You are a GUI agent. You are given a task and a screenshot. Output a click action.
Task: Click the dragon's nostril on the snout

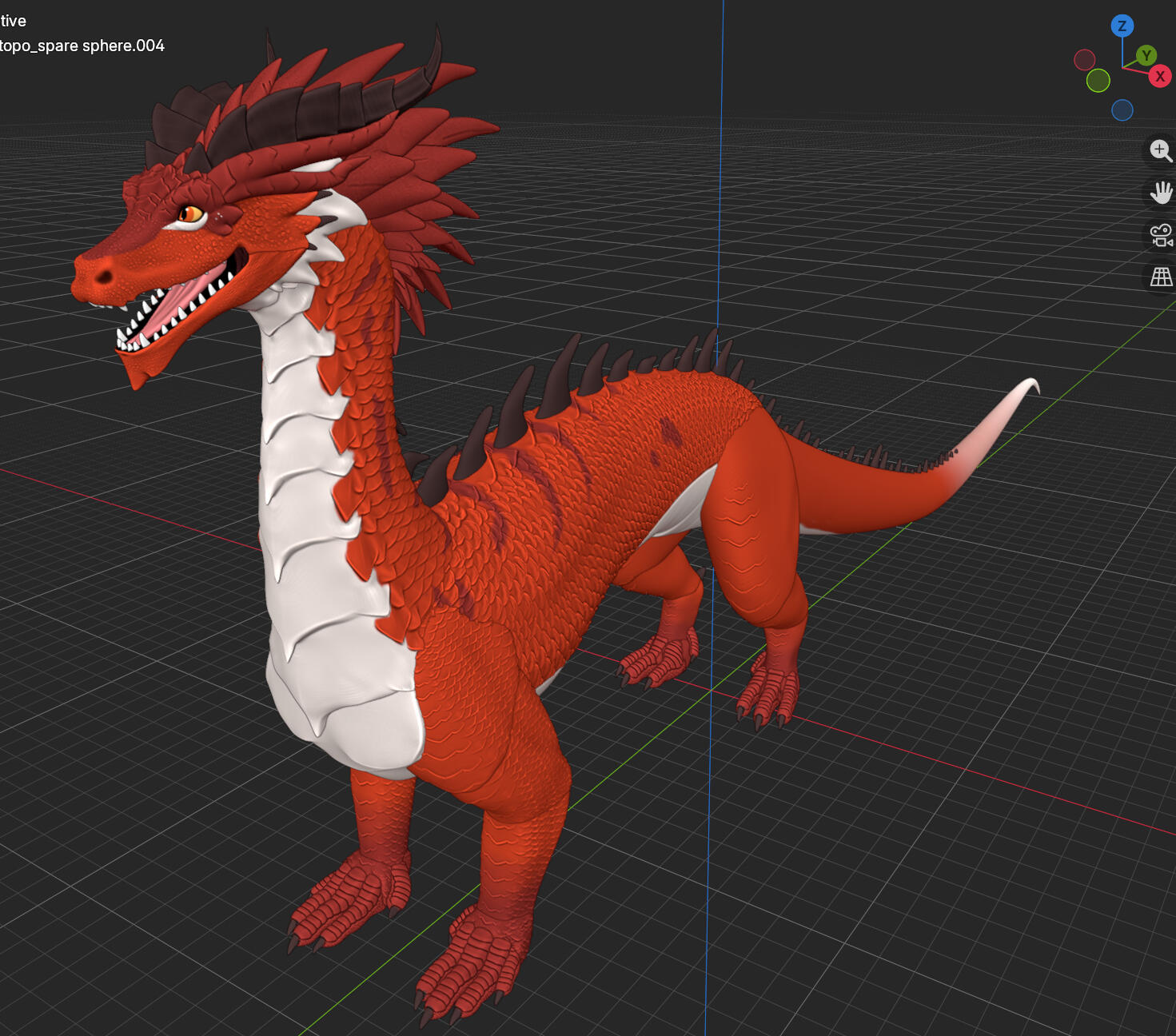(104, 277)
